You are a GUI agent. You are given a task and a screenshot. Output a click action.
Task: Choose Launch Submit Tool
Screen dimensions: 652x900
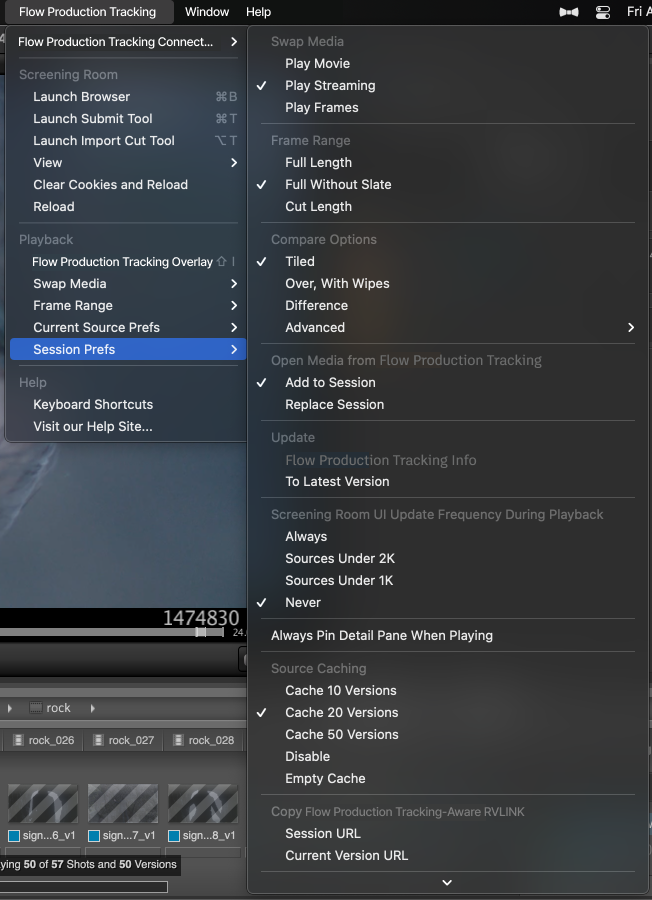(127, 118)
